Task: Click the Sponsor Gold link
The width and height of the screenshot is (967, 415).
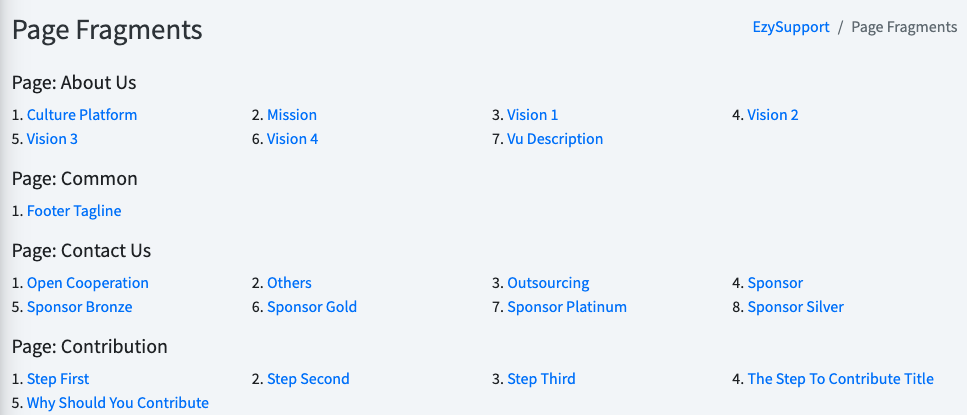Action: click(312, 307)
